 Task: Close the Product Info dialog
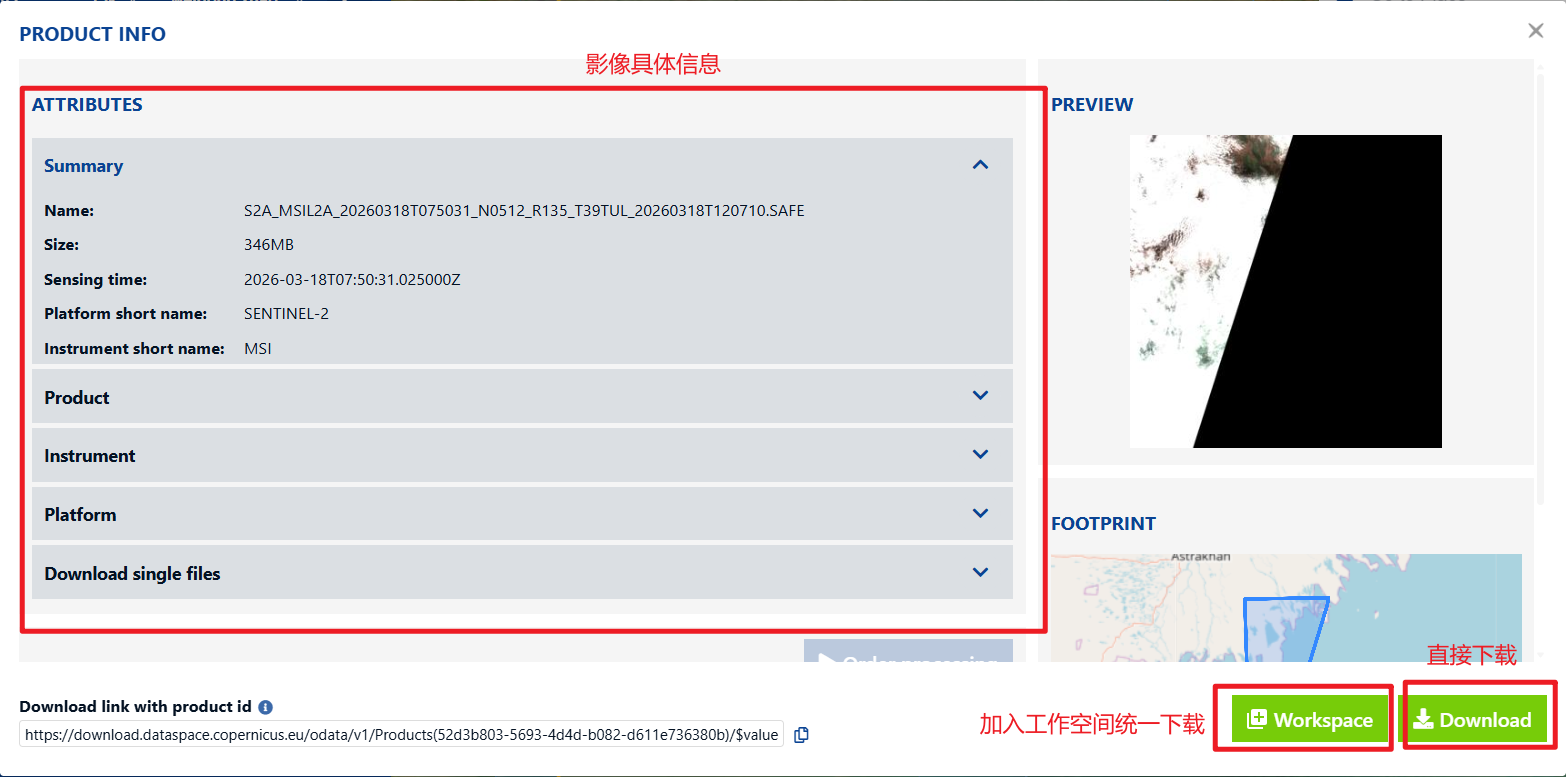(1536, 31)
